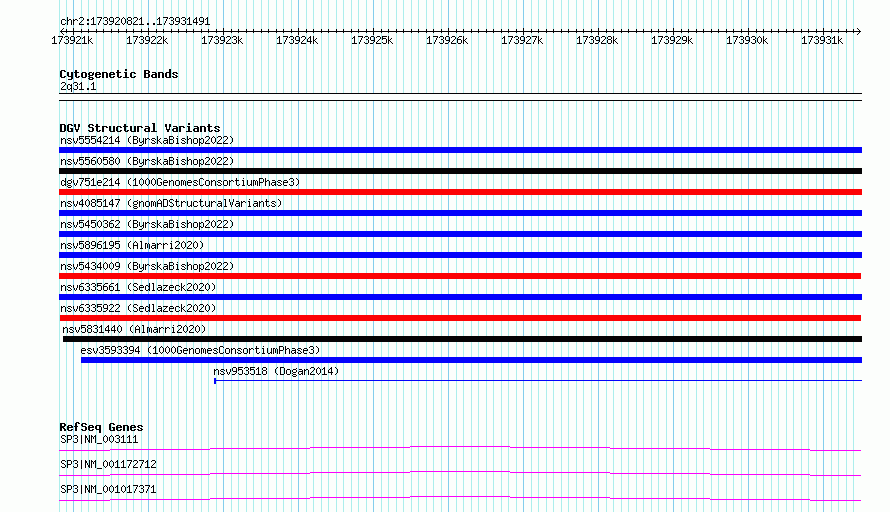Click the nsv5831440 (Almarri2020) label
The image size is (890, 512).
[x=134, y=329]
